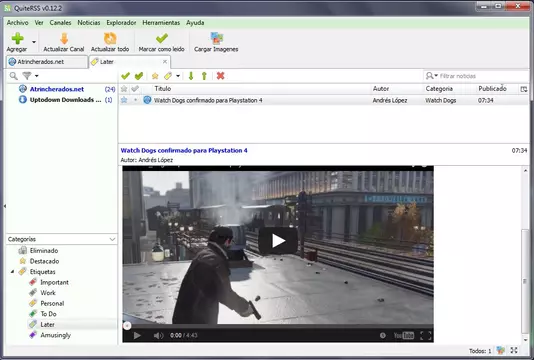Open the Canales menu
The height and width of the screenshot is (360, 534).
[x=60, y=23]
